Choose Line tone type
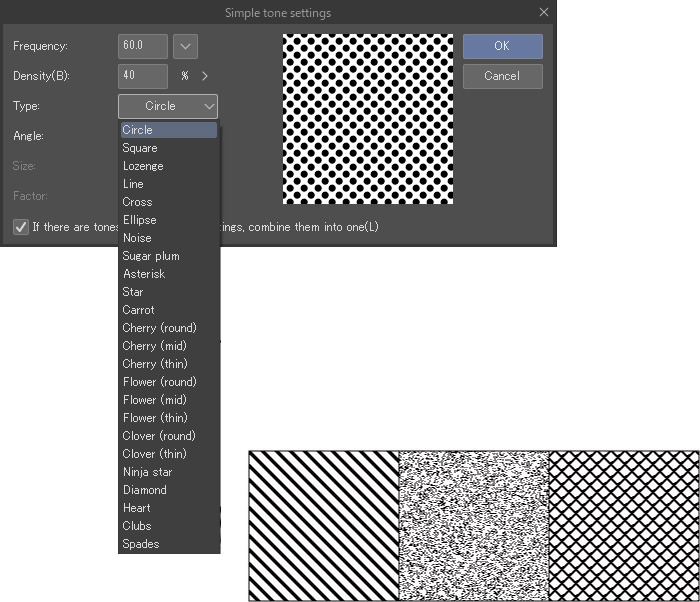The image size is (700, 602). [x=169, y=184]
